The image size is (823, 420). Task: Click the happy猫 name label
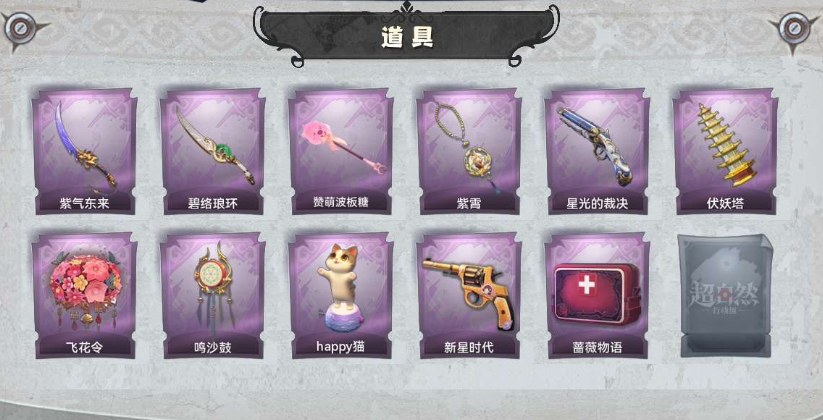pos(341,347)
